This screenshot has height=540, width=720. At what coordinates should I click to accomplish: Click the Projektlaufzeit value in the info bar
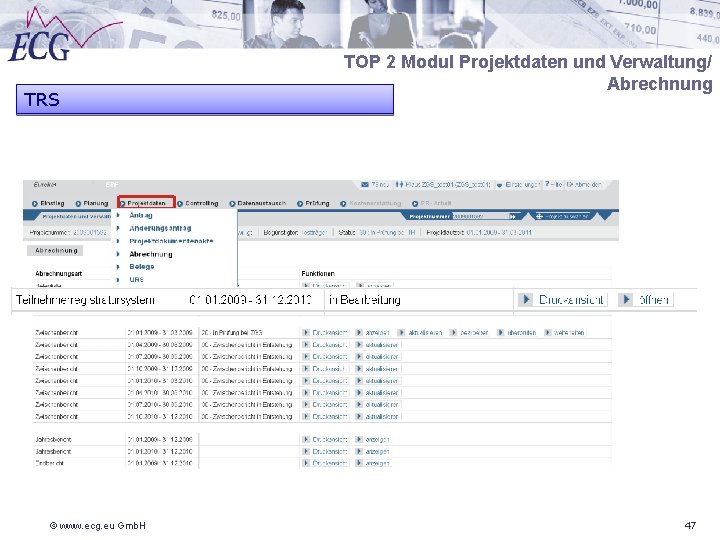(499, 233)
